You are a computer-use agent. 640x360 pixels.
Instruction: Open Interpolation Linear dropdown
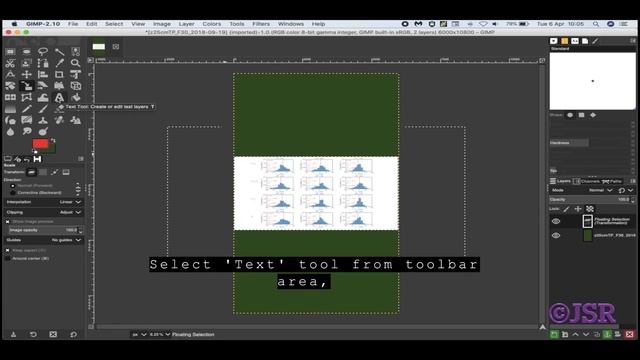pyautogui.click(x=43, y=202)
